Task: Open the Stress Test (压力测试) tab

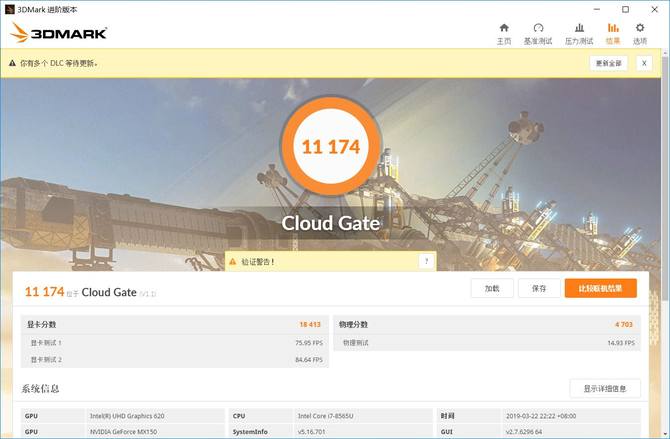Action: (x=579, y=34)
